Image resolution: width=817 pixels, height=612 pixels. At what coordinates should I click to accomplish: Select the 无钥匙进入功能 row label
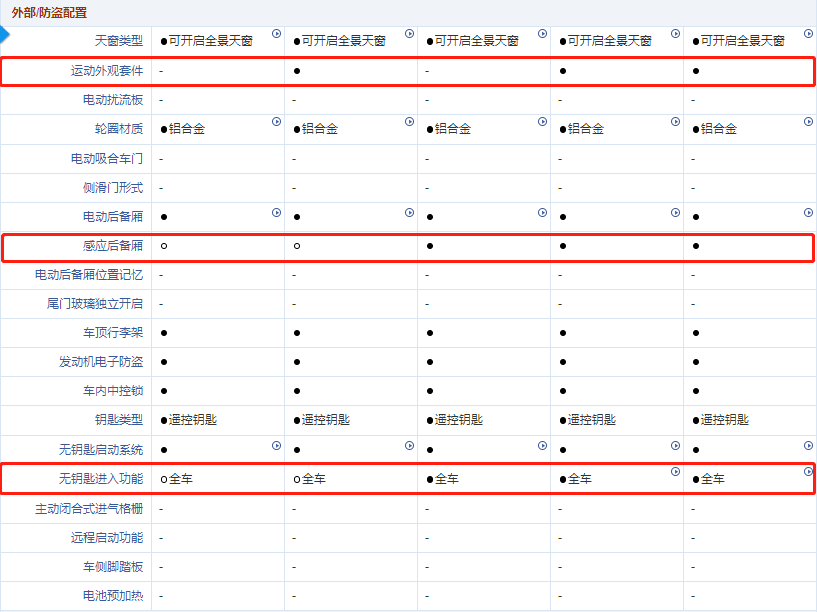coord(101,479)
